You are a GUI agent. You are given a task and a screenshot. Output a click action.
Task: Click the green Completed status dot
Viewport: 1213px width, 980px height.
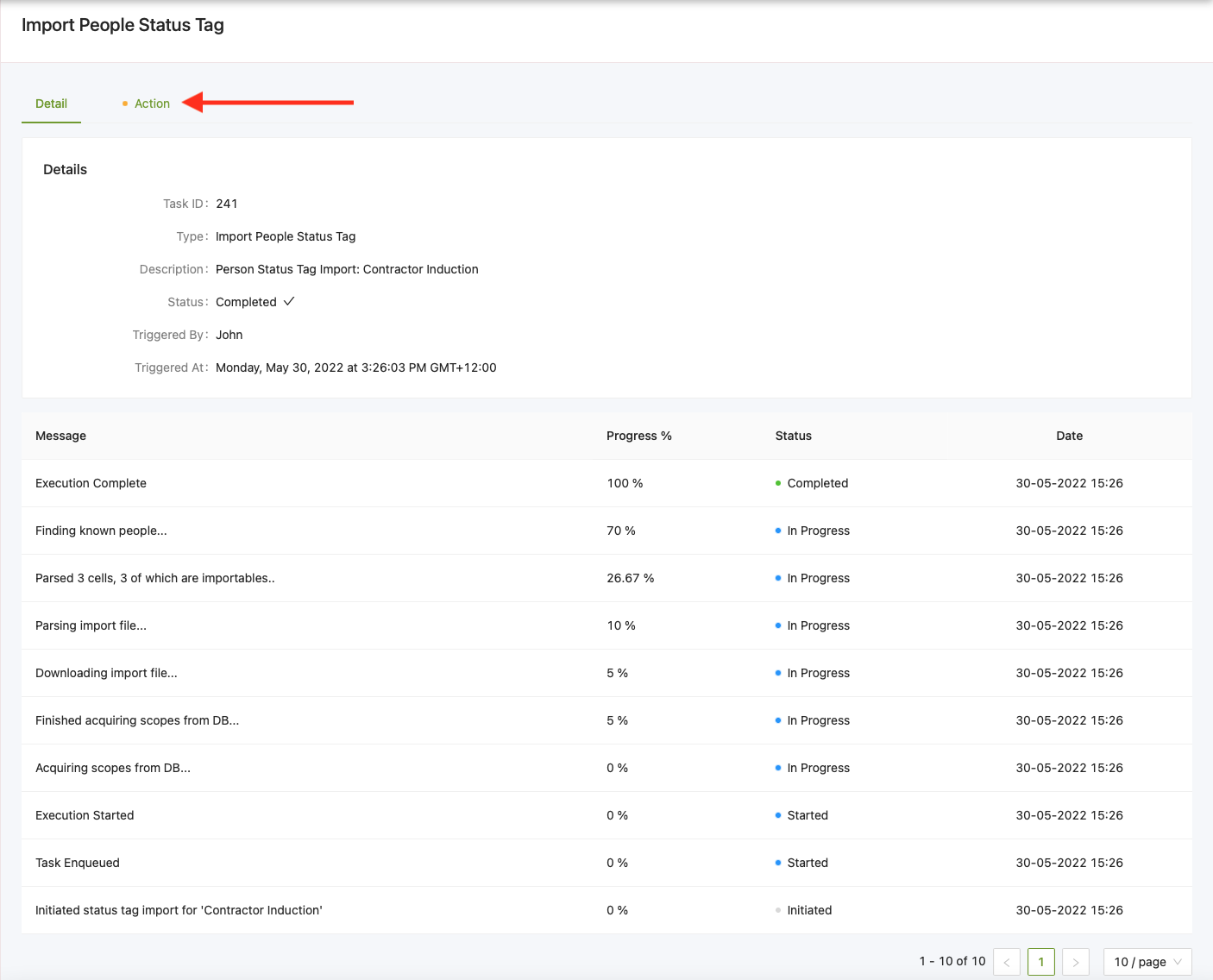(x=778, y=483)
